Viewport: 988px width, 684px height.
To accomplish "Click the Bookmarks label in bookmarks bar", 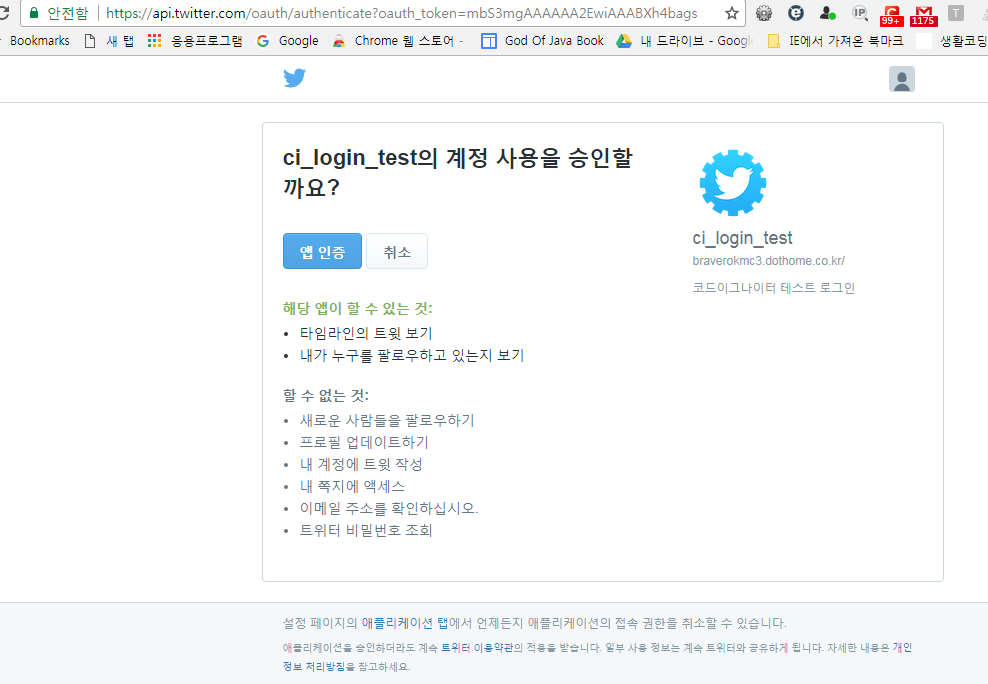I will tap(40, 41).
